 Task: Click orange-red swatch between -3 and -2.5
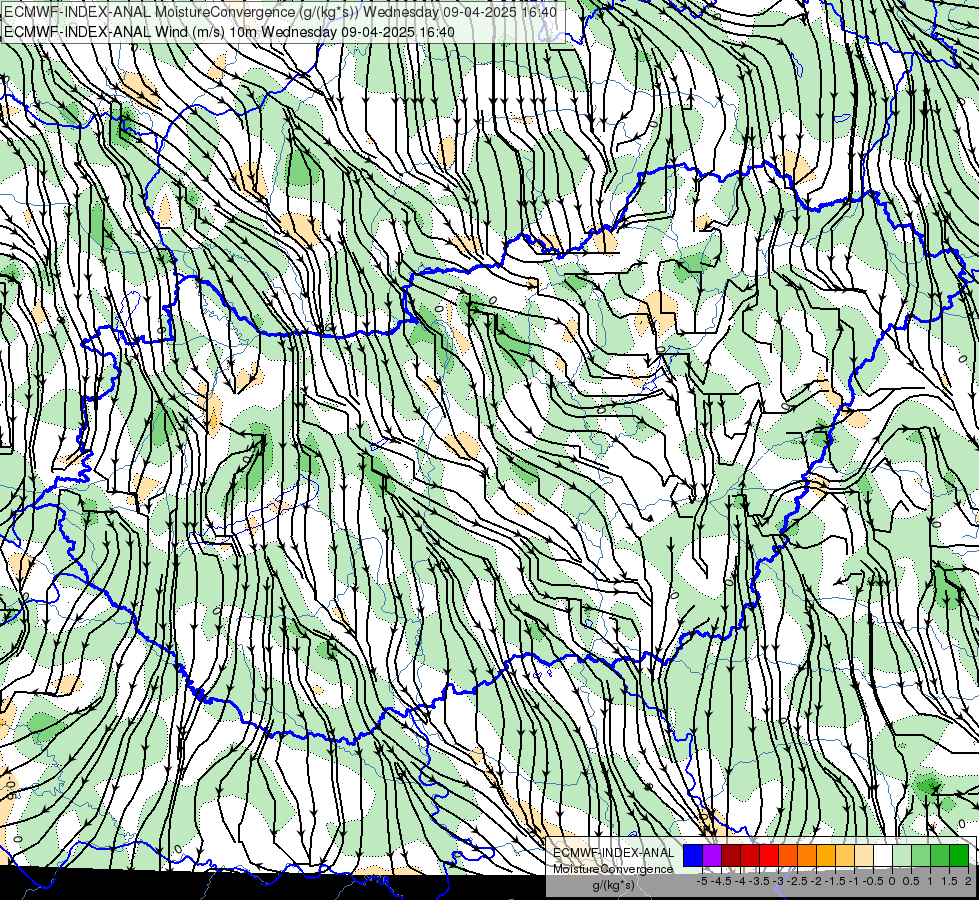pyautogui.click(x=788, y=855)
